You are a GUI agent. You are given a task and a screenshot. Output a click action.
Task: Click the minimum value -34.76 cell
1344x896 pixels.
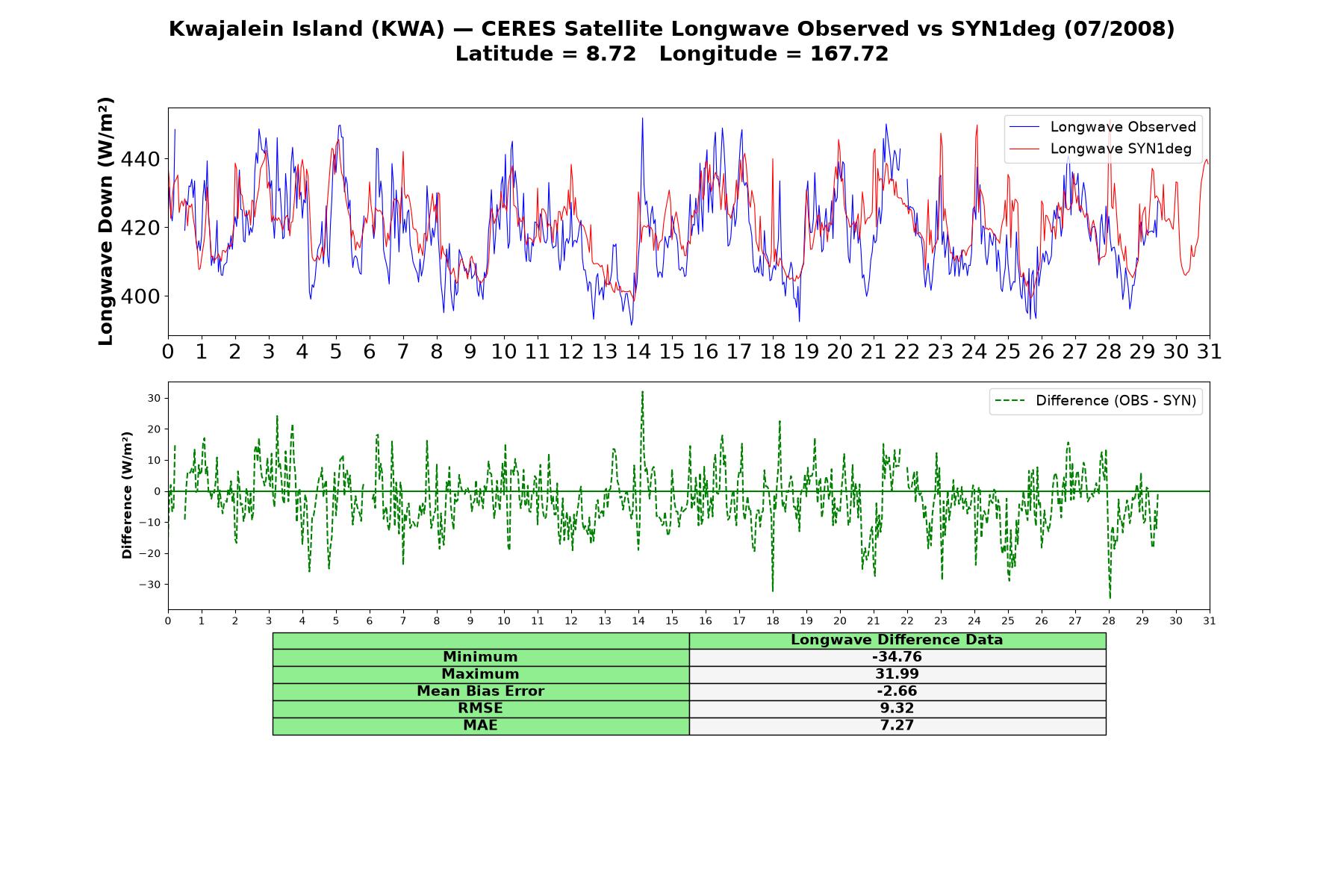(x=897, y=657)
